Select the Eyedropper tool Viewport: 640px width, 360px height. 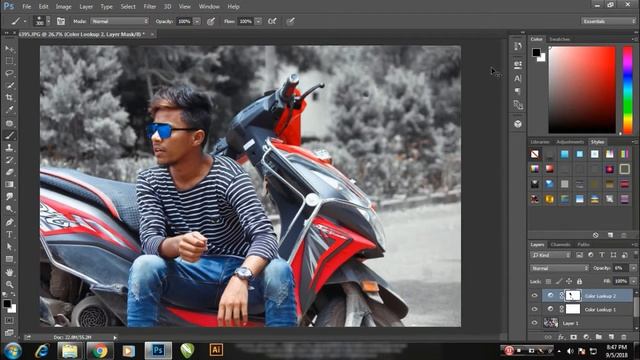point(9,110)
